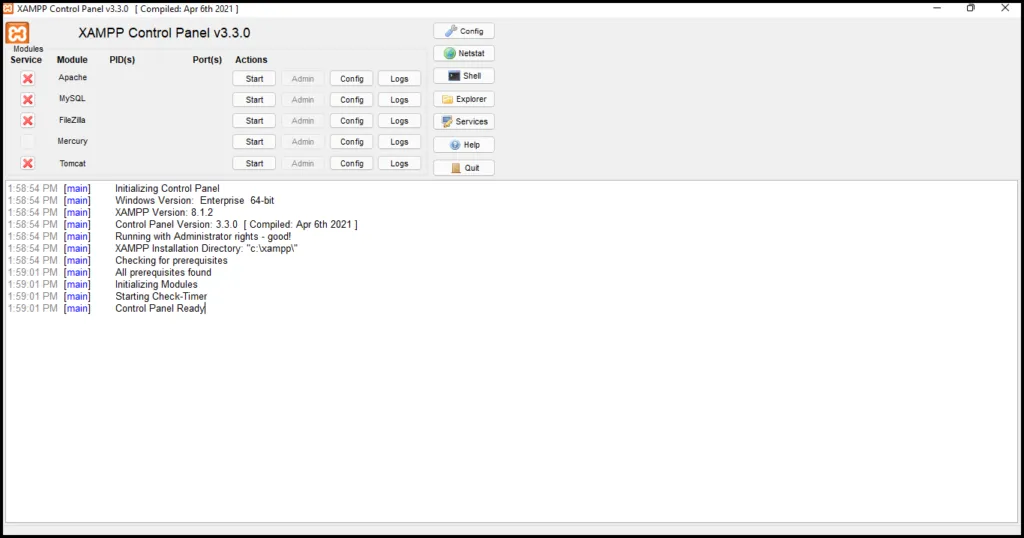Viewport: 1024px width, 538px height.
Task: Open Tomcat Logs menu
Action: (399, 163)
